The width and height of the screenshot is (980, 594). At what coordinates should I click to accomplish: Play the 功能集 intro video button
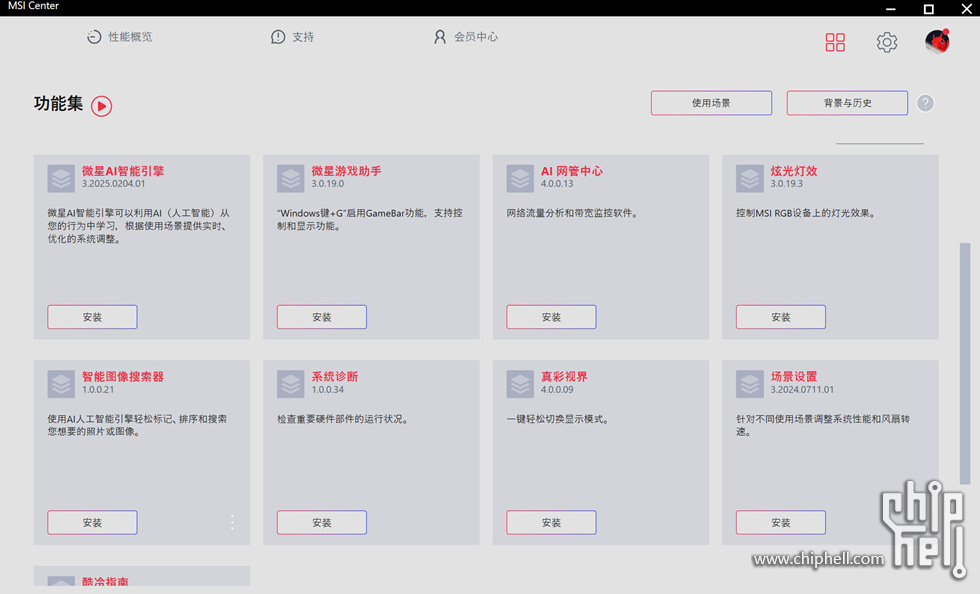pyautogui.click(x=101, y=106)
